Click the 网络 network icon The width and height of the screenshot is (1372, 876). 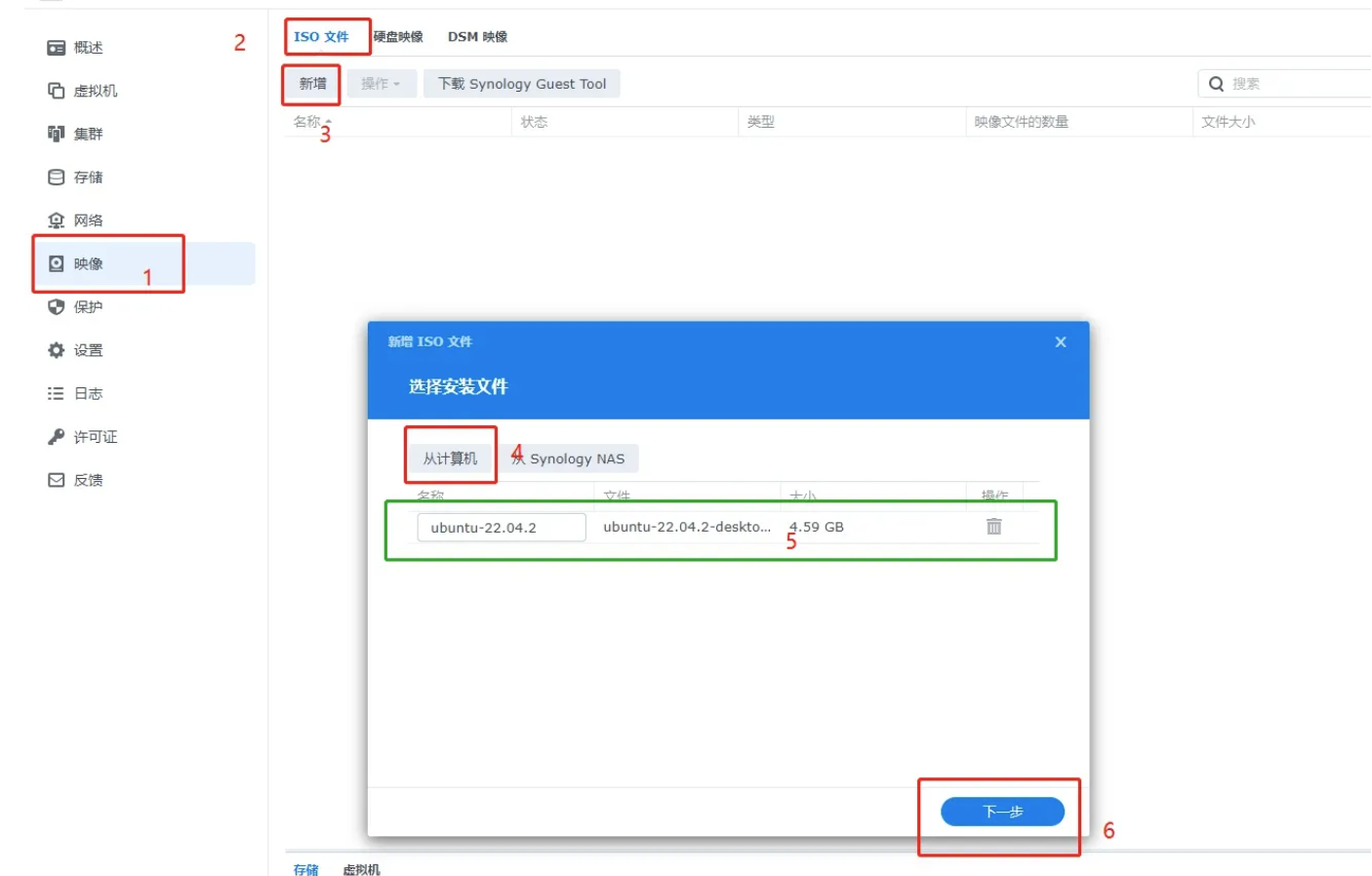(57, 220)
